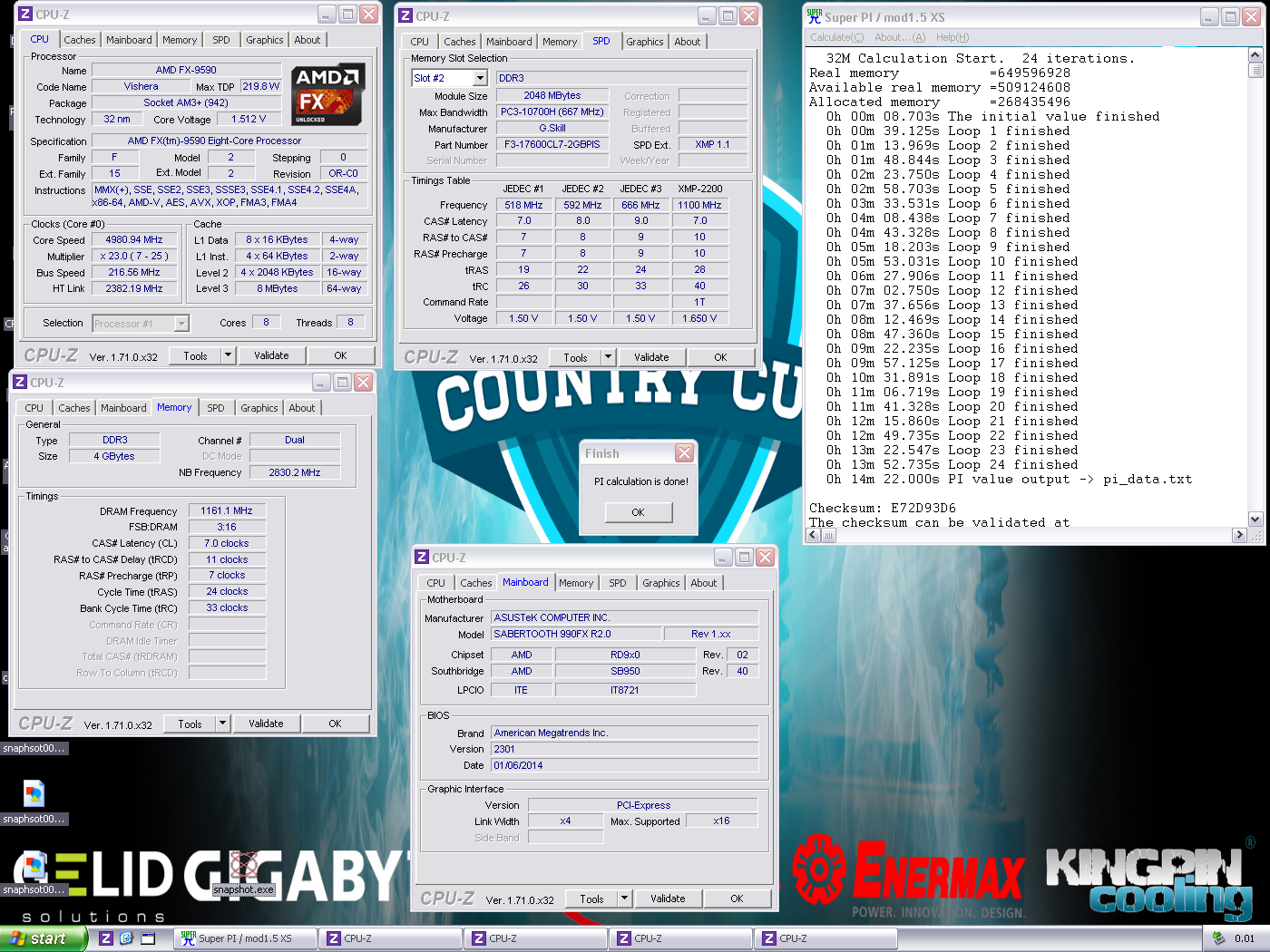1270x952 pixels.
Task: Open the Slot #2 memory slot dropdown
Action: click(x=480, y=78)
